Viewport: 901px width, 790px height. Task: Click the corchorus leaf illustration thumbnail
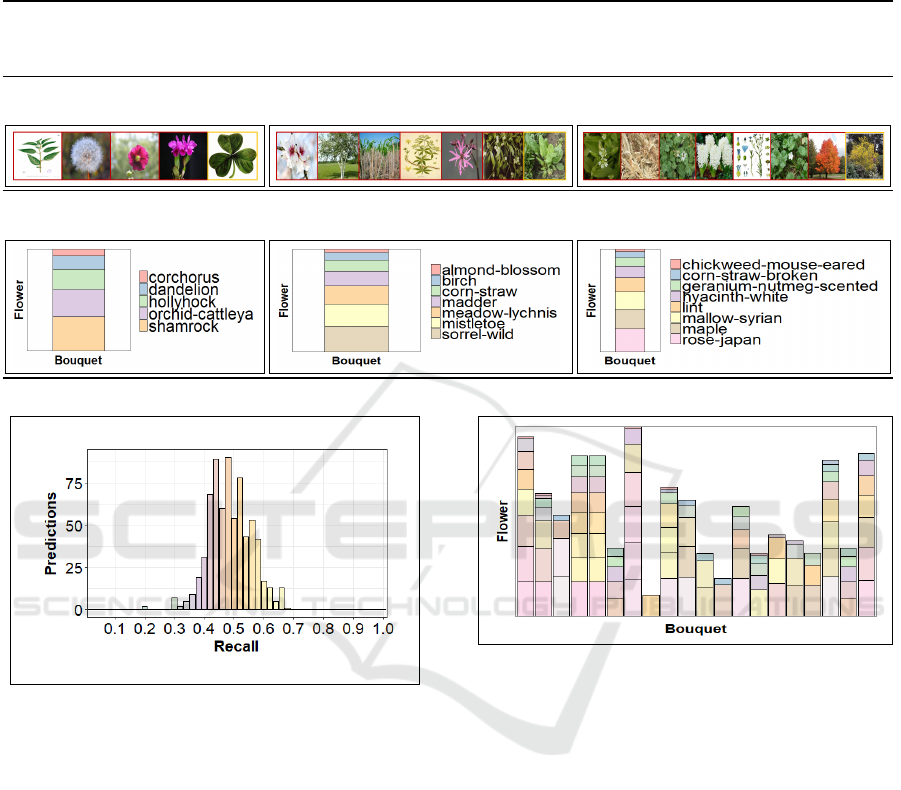point(38,156)
